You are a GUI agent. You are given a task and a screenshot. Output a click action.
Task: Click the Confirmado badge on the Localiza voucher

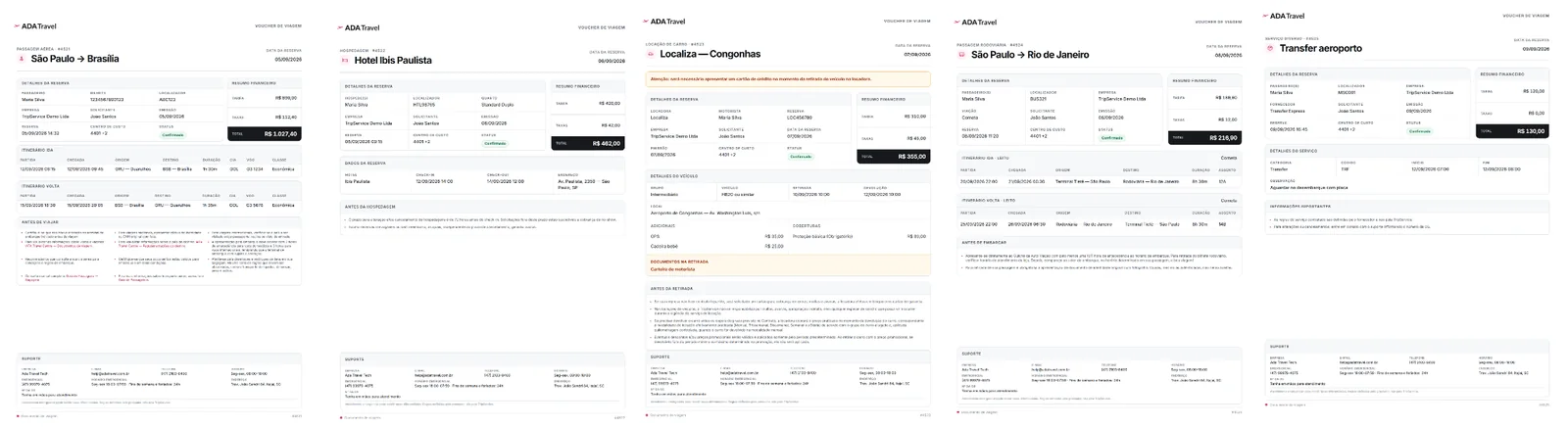tap(801, 157)
